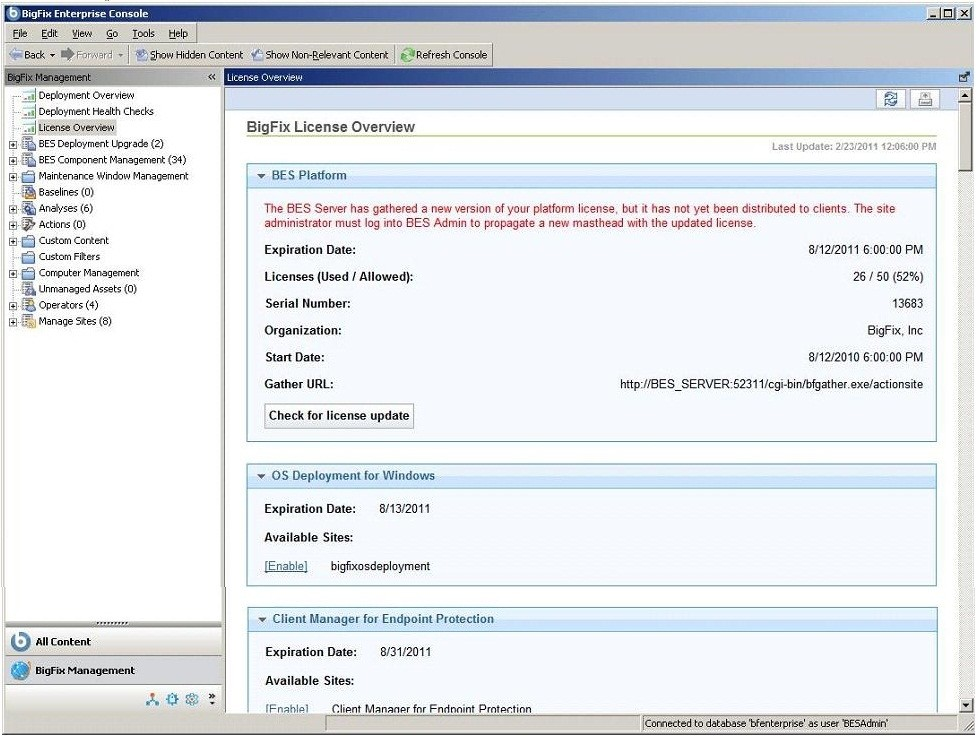Expand the Actions node
The width and height of the screenshot is (978, 741).
point(13,225)
